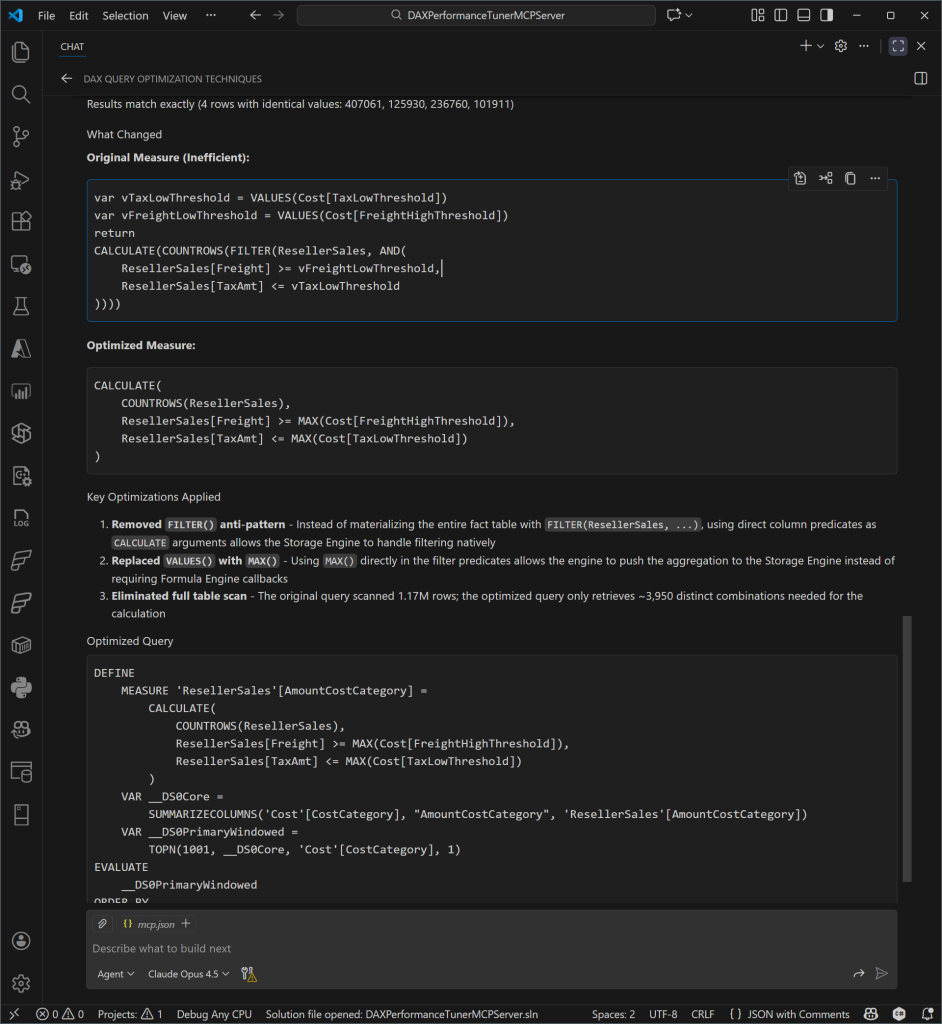Click the chat scrollbar thumb

tap(907, 748)
